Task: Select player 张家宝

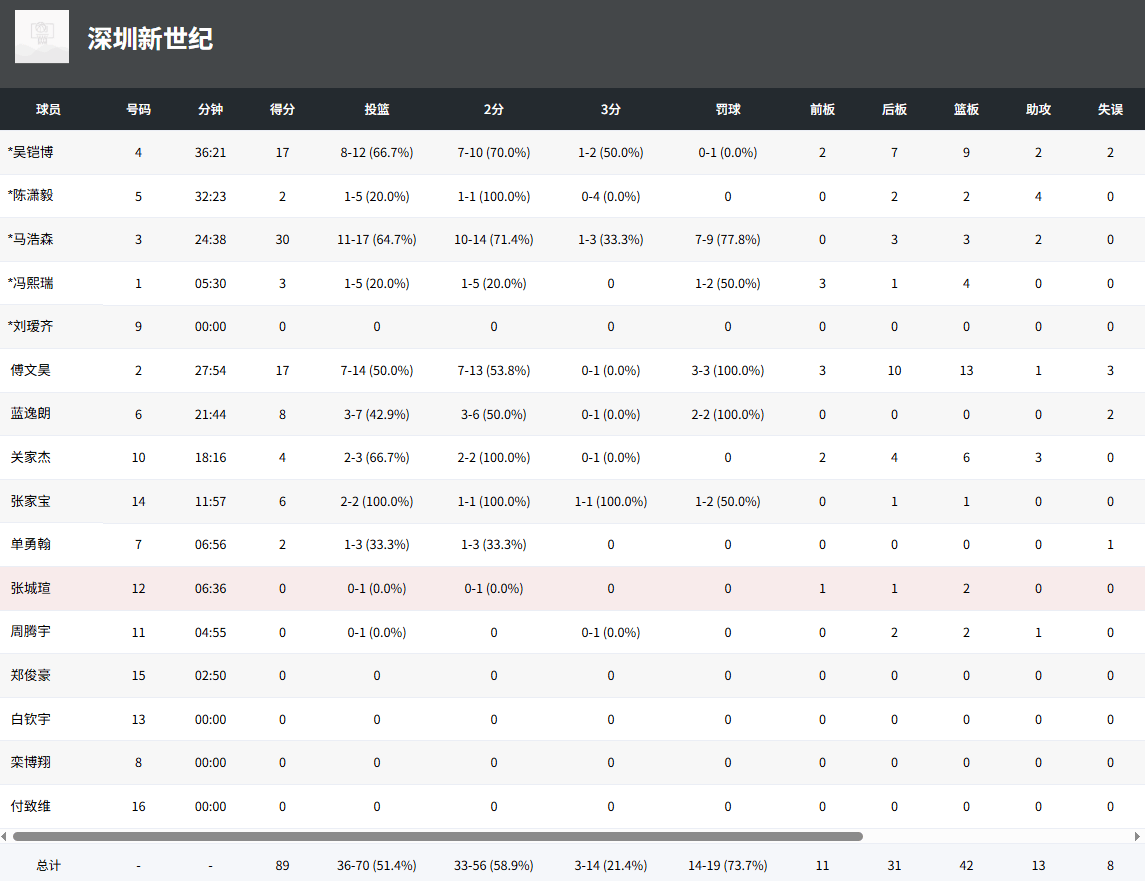Action: (x=31, y=501)
